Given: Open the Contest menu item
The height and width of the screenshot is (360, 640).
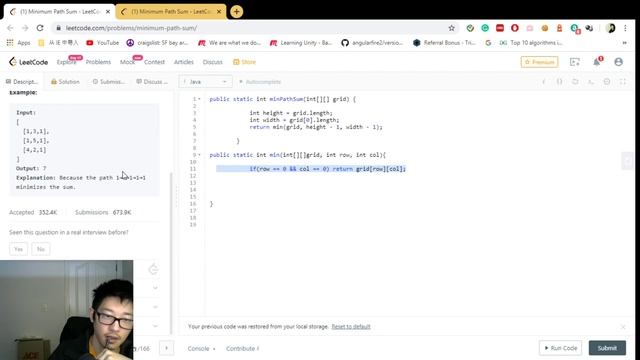Looking at the screenshot, I should point(154,62).
